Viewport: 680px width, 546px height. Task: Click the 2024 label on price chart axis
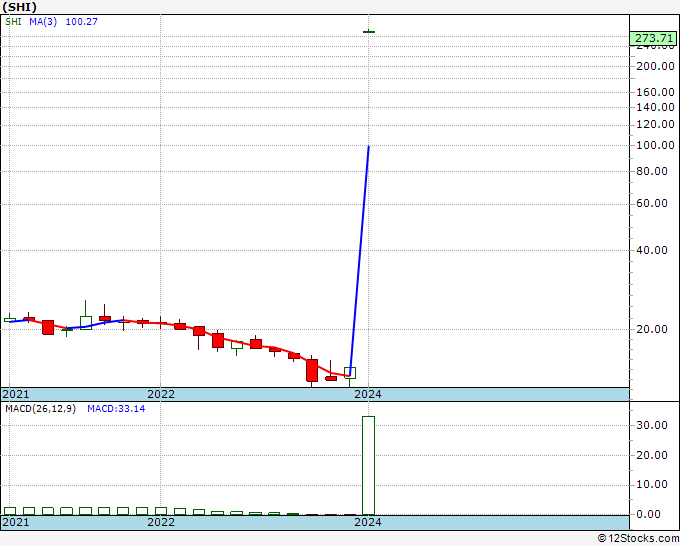pyautogui.click(x=368, y=394)
